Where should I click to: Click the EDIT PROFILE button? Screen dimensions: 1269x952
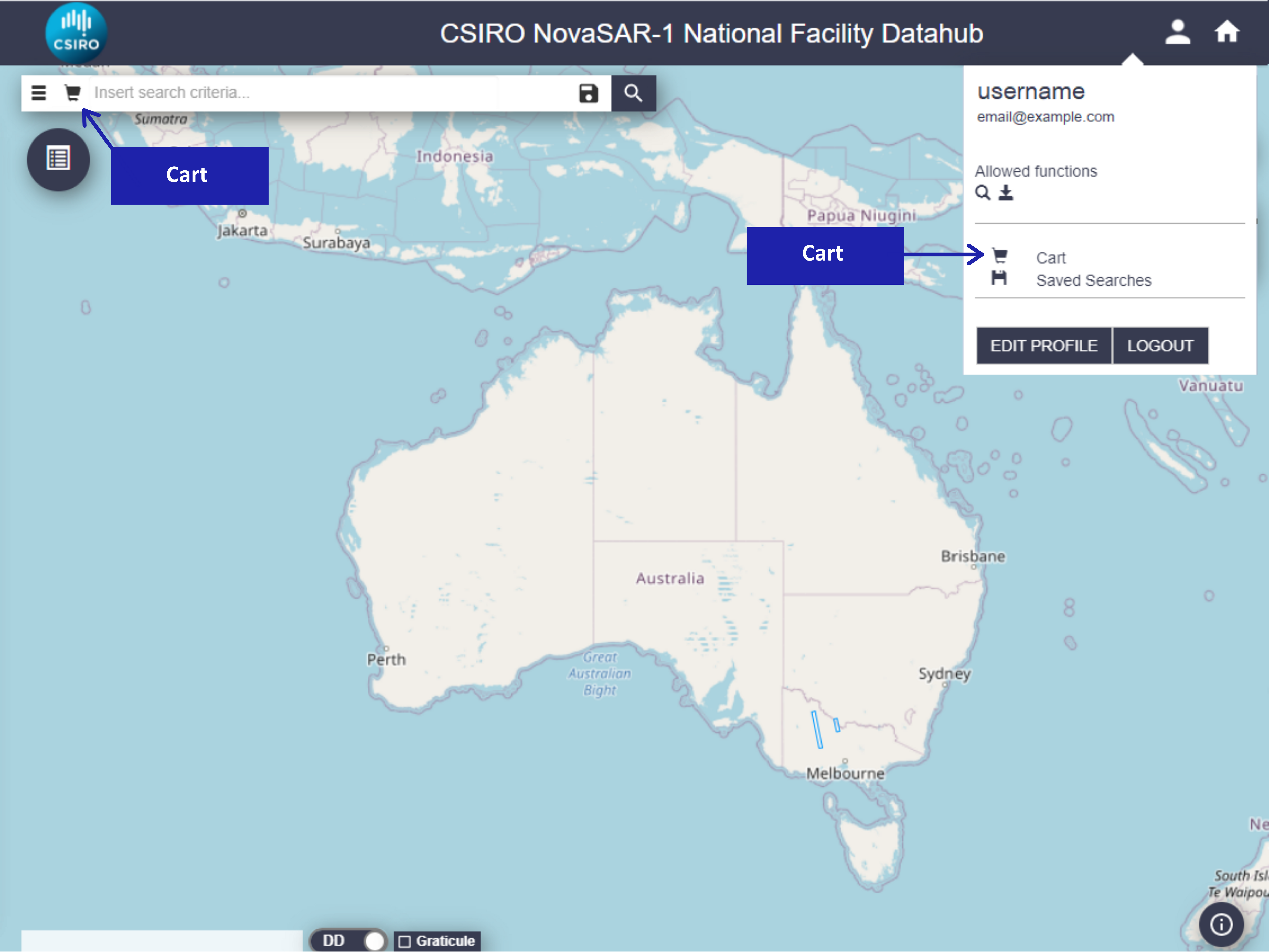(1044, 346)
